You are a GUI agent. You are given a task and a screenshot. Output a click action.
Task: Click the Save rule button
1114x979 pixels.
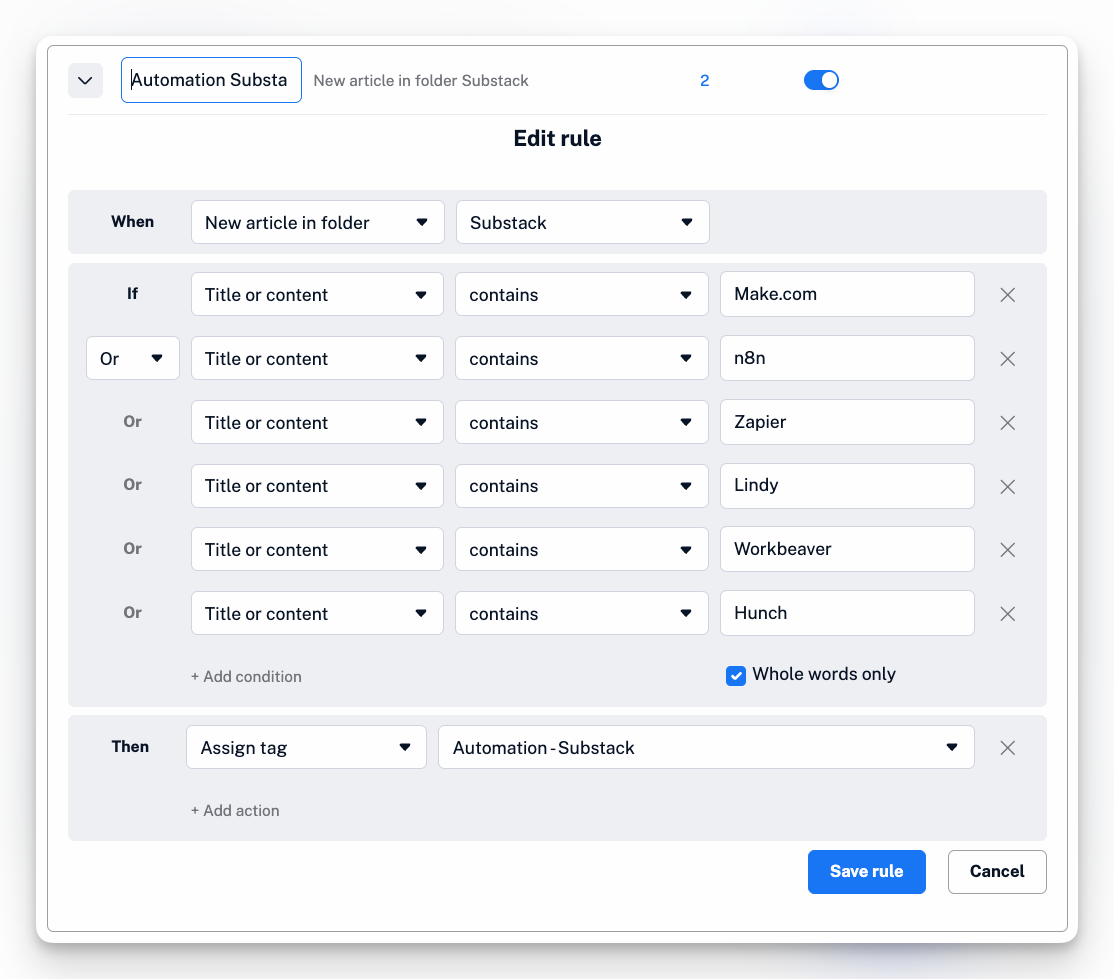tap(867, 872)
